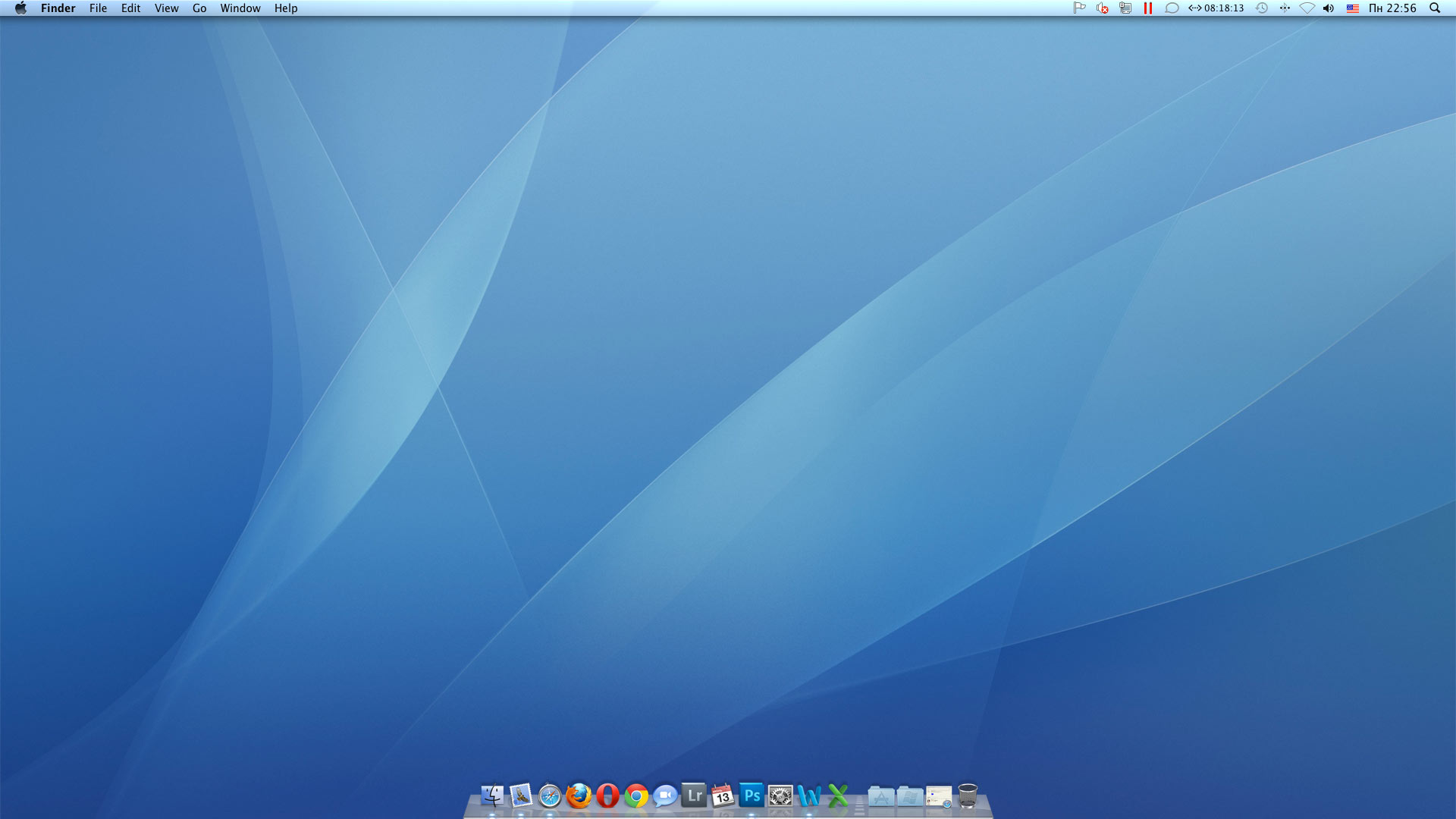Image resolution: width=1456 pixels, height=819 pixels.
Task: Open the File menu
Action: point(98,8)
